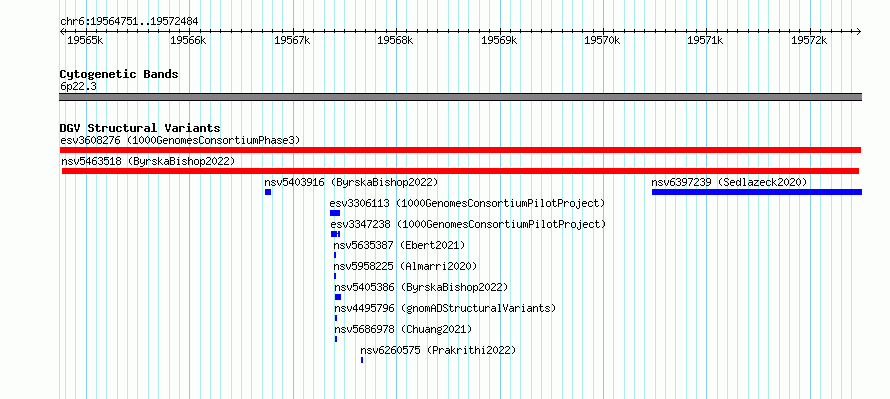The image size is (890, 399).
Task: Click the chr6:19564751..19572484 coordinates label
Action: tap(129, 22)
